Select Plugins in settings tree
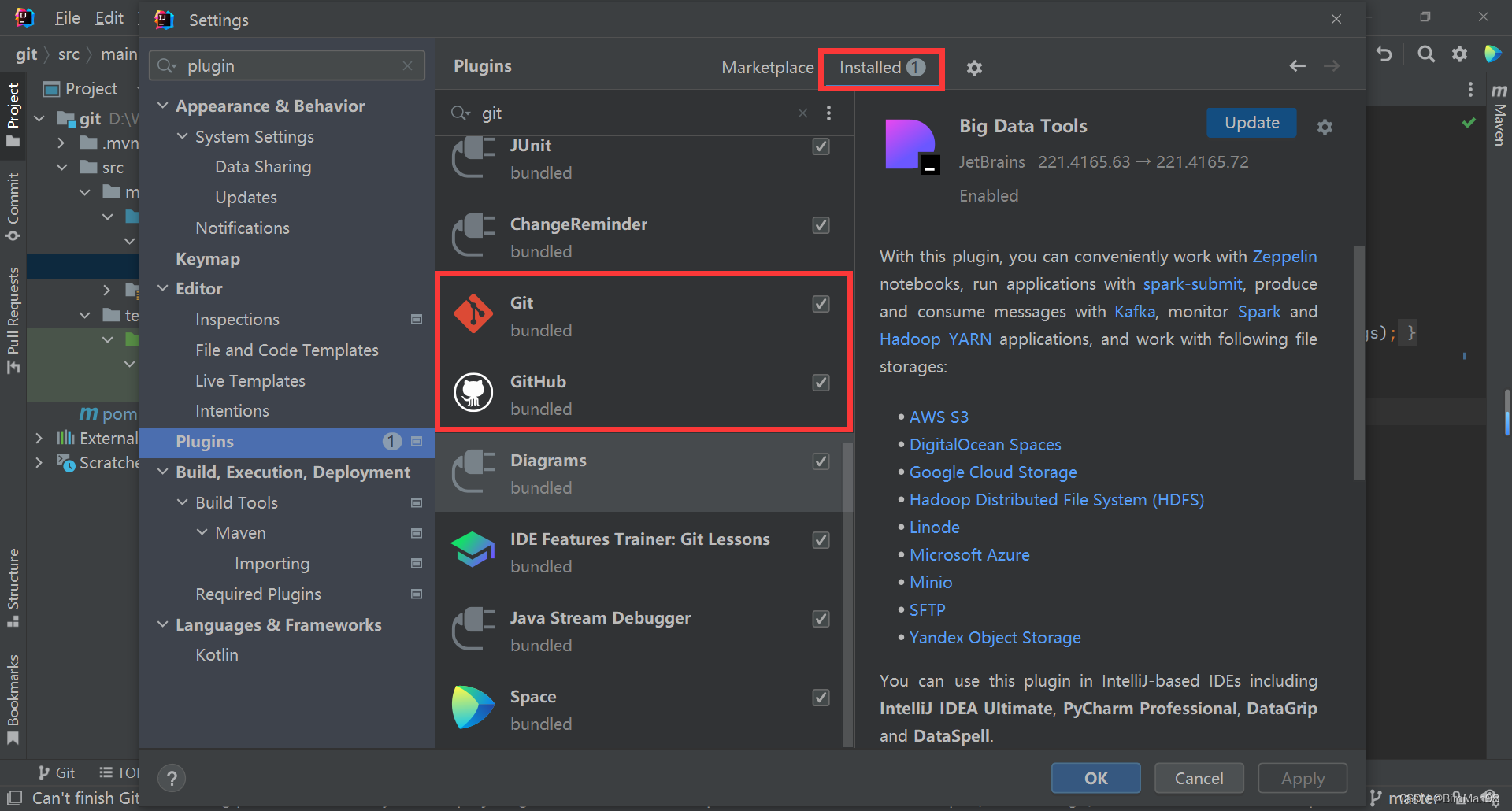1512x811 pixels. point(287,442)
